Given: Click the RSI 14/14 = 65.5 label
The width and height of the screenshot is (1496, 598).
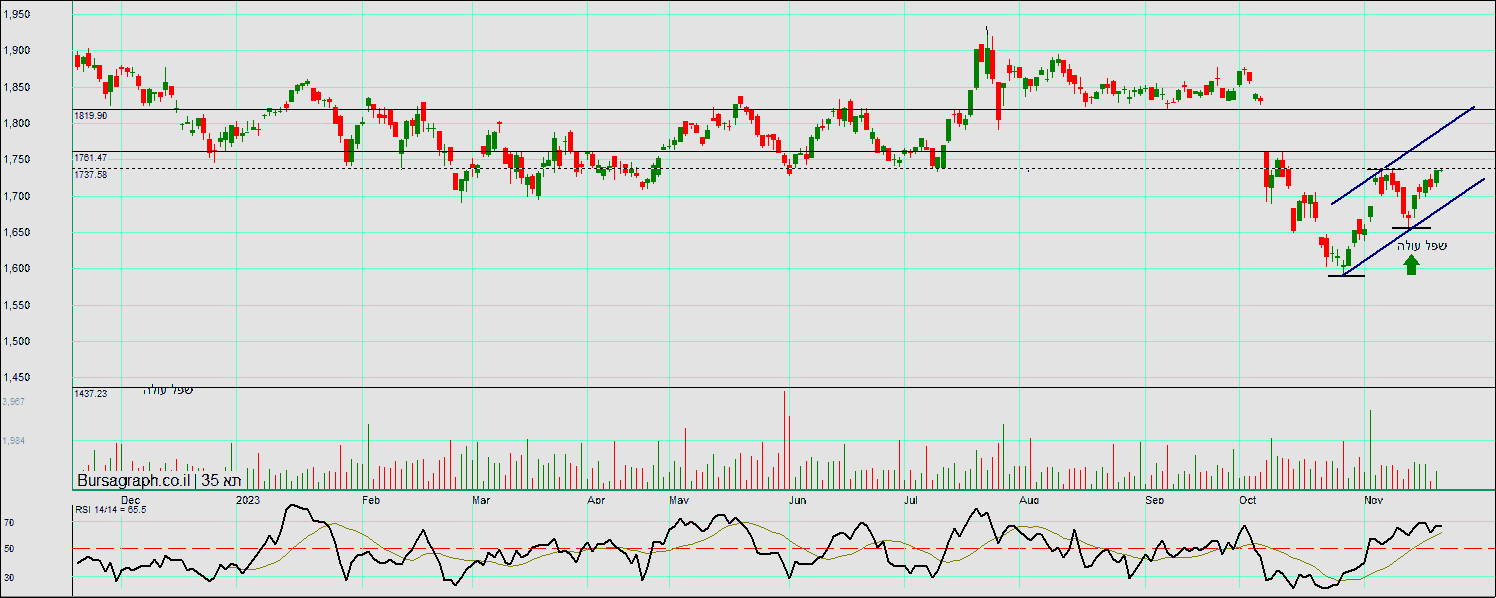Looking at the screenshot, I should pos(111,510).
